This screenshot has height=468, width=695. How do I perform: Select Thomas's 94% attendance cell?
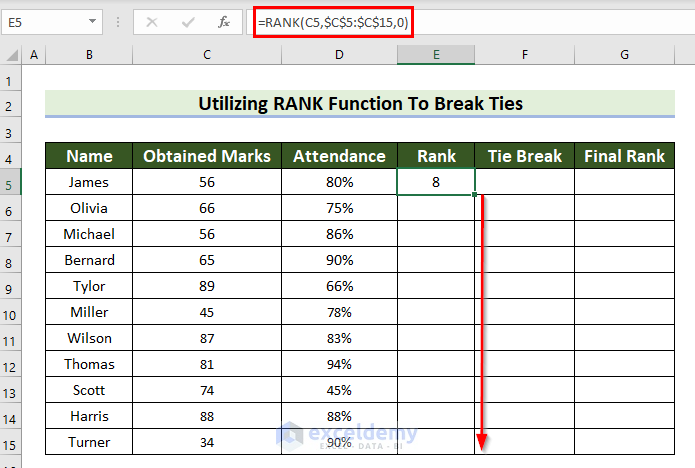tap(340, 364)
